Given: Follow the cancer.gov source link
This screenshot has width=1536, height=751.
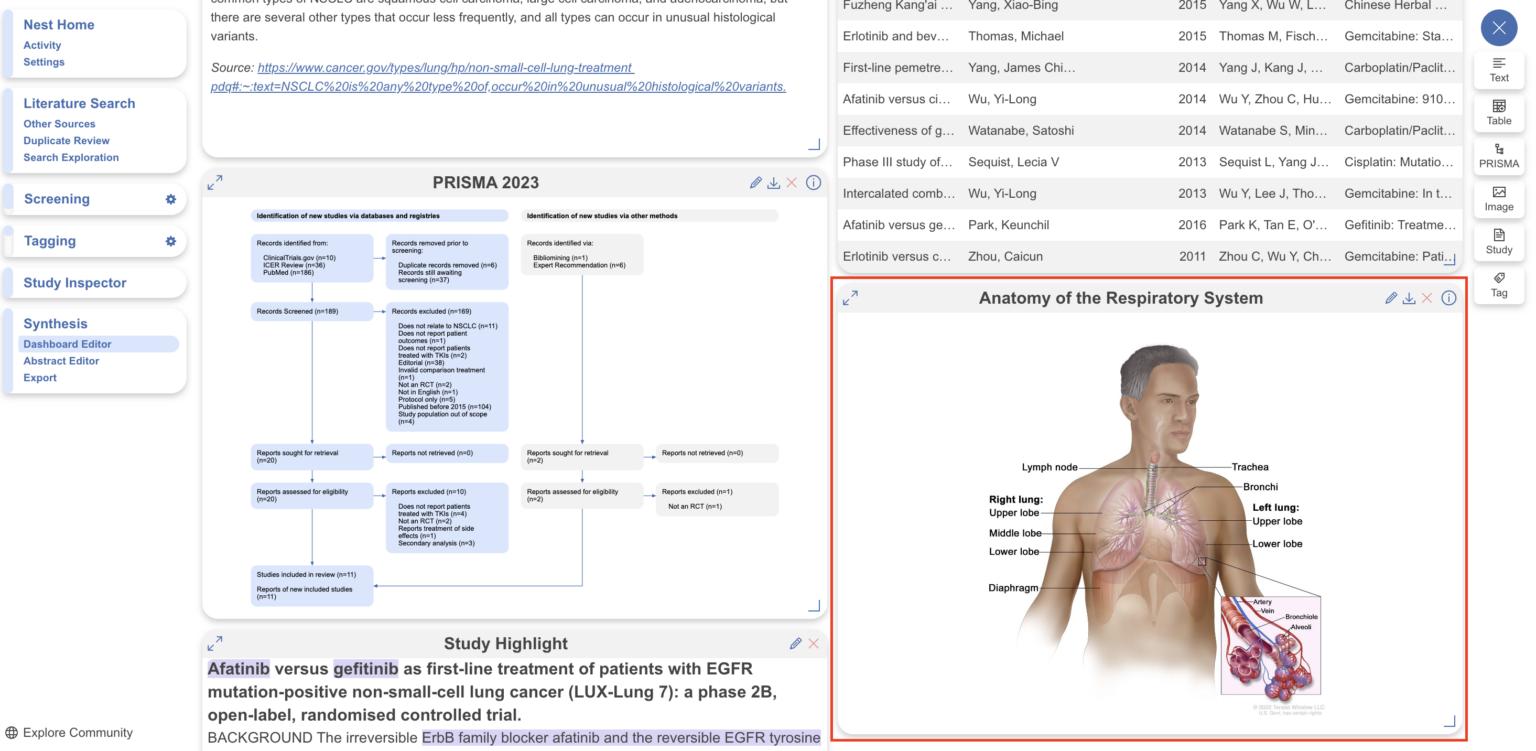Looking at the screenshot, I should (x=498, y=77).
